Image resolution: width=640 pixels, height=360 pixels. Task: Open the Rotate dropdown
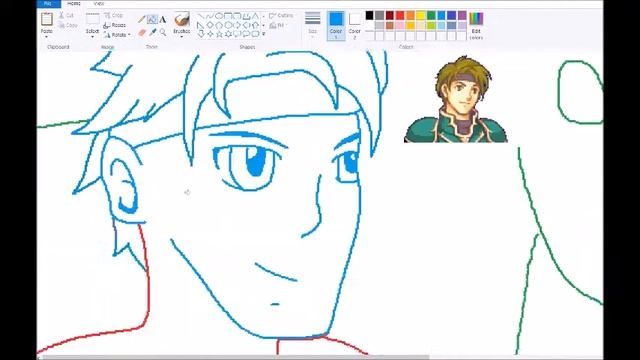pos(117,35)
